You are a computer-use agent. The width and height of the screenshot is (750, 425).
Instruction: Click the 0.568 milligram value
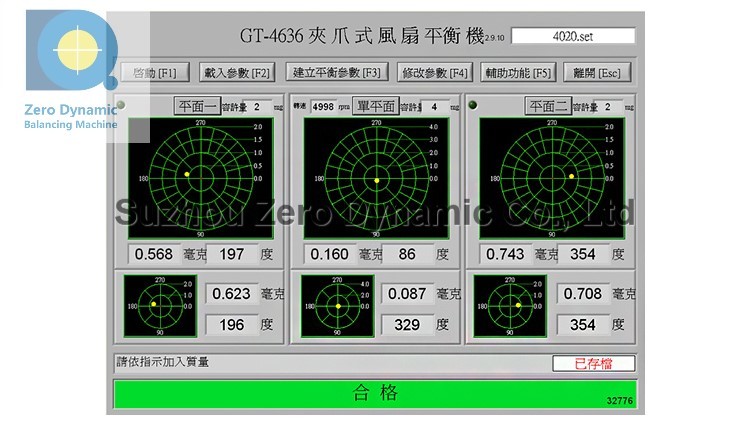[154, 254]
